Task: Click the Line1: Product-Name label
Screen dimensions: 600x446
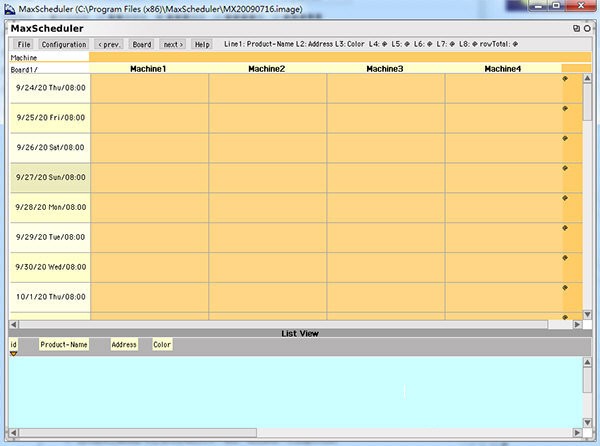Action: tap(259, 44)
